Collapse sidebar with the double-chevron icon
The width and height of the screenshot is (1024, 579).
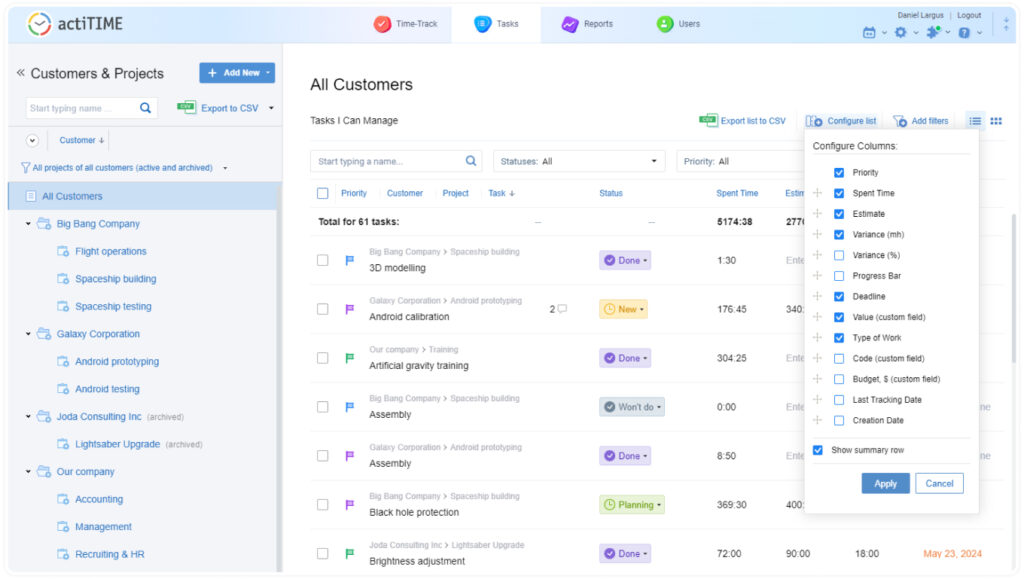point(20,73)
